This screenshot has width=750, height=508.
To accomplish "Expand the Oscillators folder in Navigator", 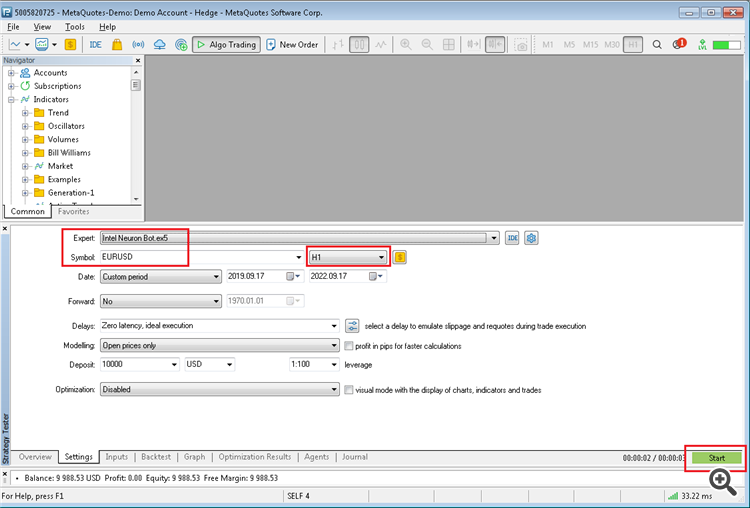I will click(25, 126).
